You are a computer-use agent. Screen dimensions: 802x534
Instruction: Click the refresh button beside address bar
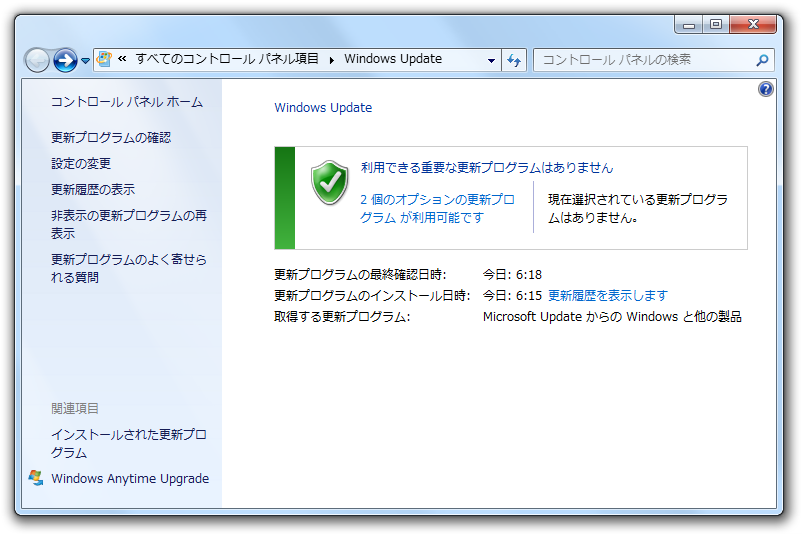click(514, 60)
